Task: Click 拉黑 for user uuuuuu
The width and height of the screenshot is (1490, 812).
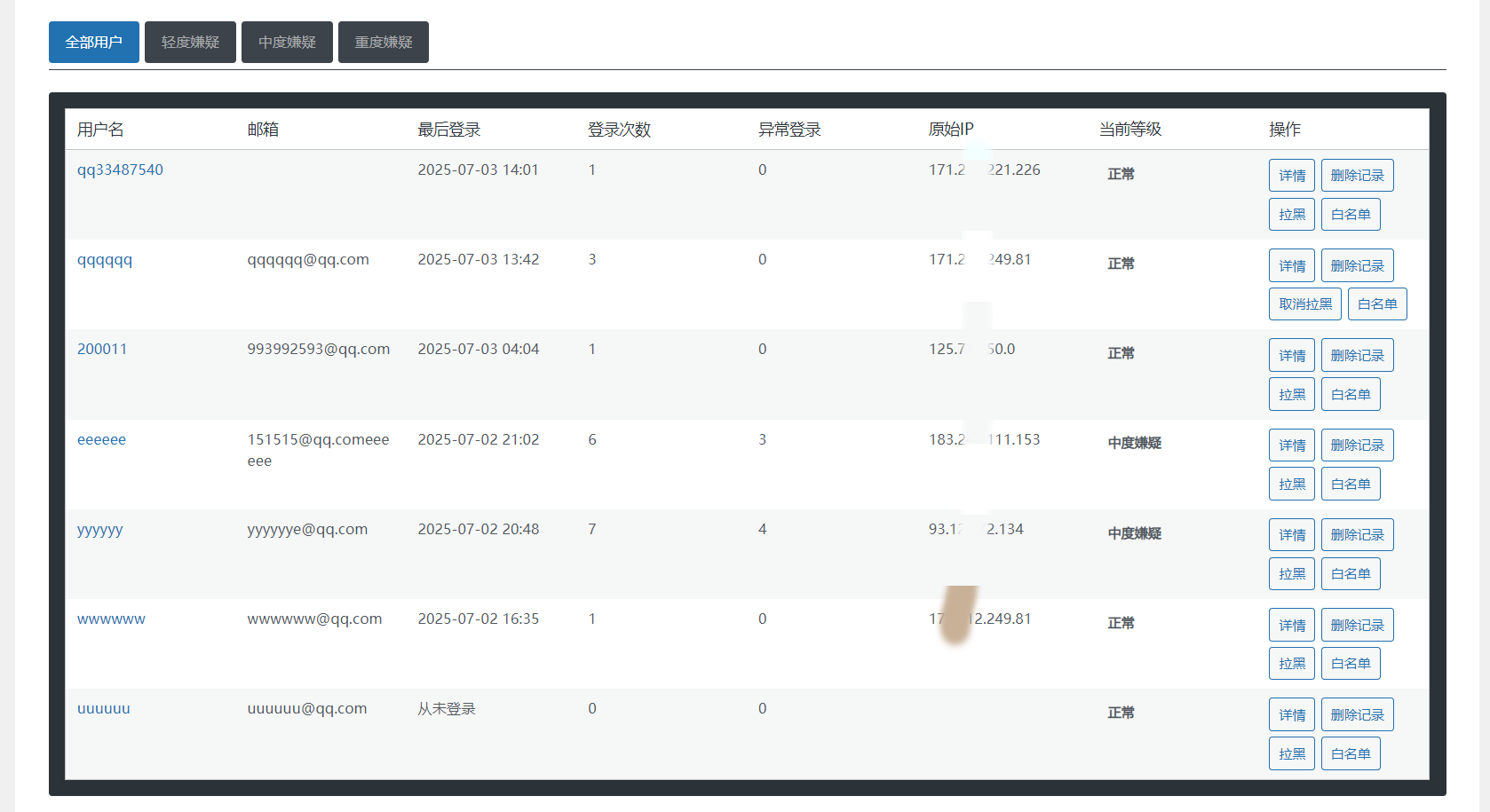Action: [x=1291, y=754]
